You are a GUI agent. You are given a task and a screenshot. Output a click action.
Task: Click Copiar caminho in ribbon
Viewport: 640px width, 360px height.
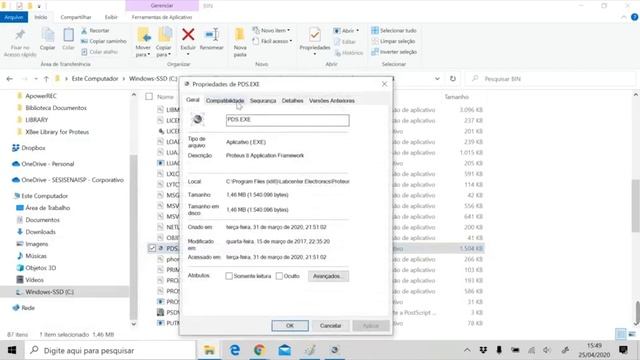[104, 41]
